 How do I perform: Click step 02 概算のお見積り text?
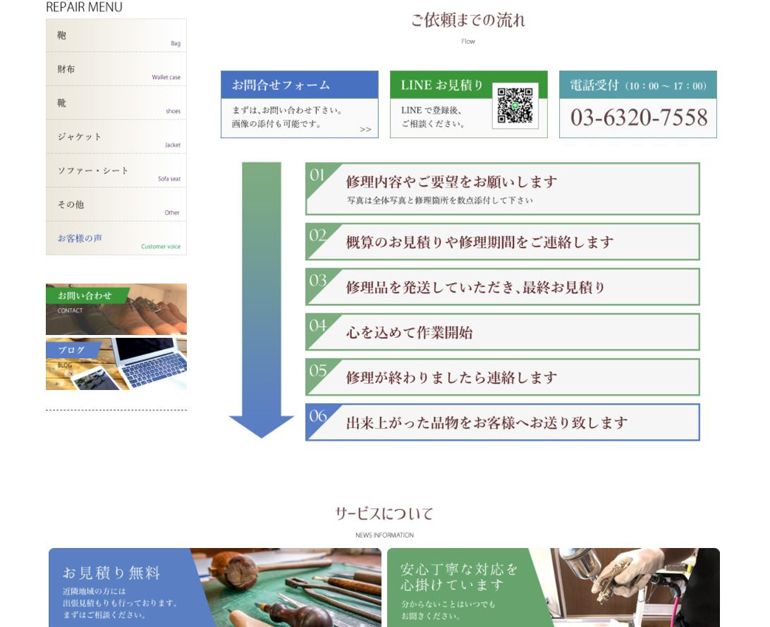tap(480, 242)
